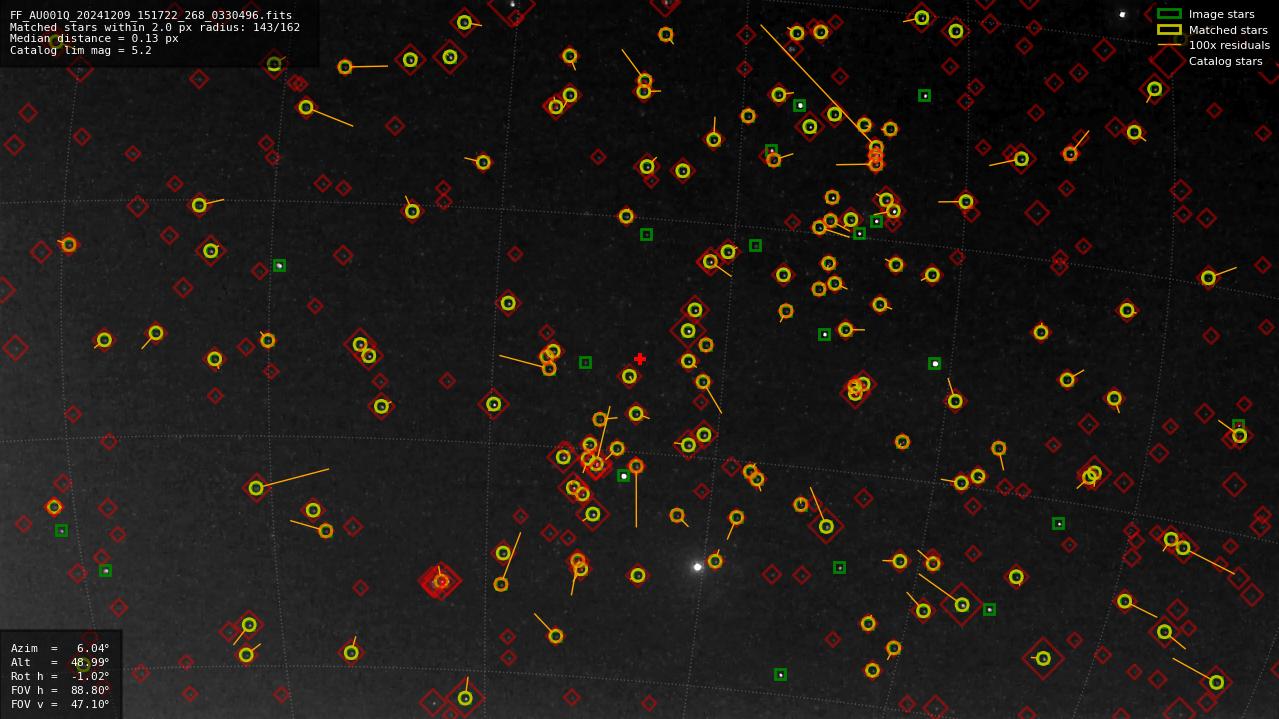Click the FOV h value 88.80°
Viewport: 1279px width, 719px height.
tap(93, 690)
